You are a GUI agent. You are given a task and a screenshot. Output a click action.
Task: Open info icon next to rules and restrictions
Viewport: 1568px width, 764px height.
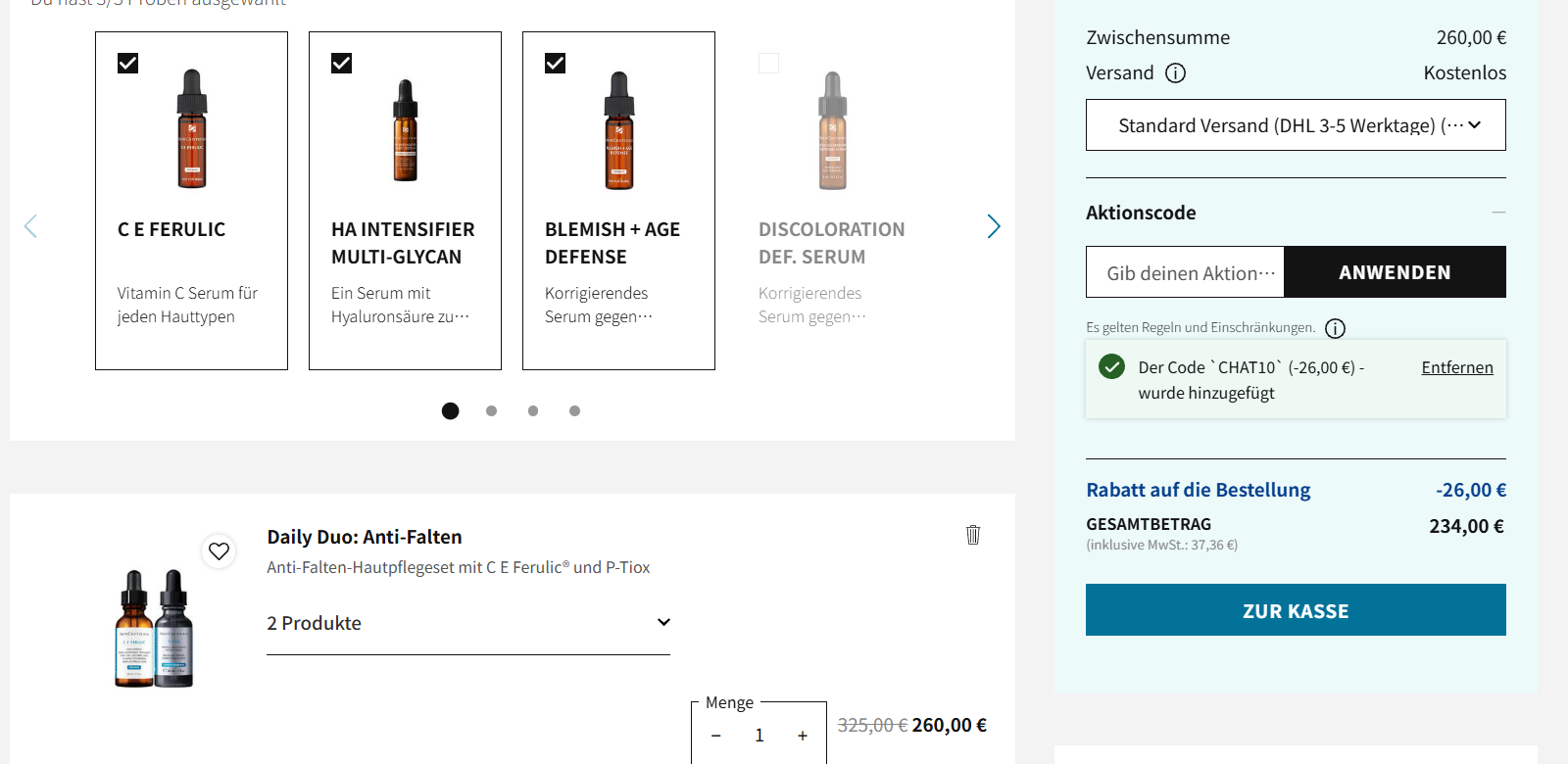pos(1335,328)
